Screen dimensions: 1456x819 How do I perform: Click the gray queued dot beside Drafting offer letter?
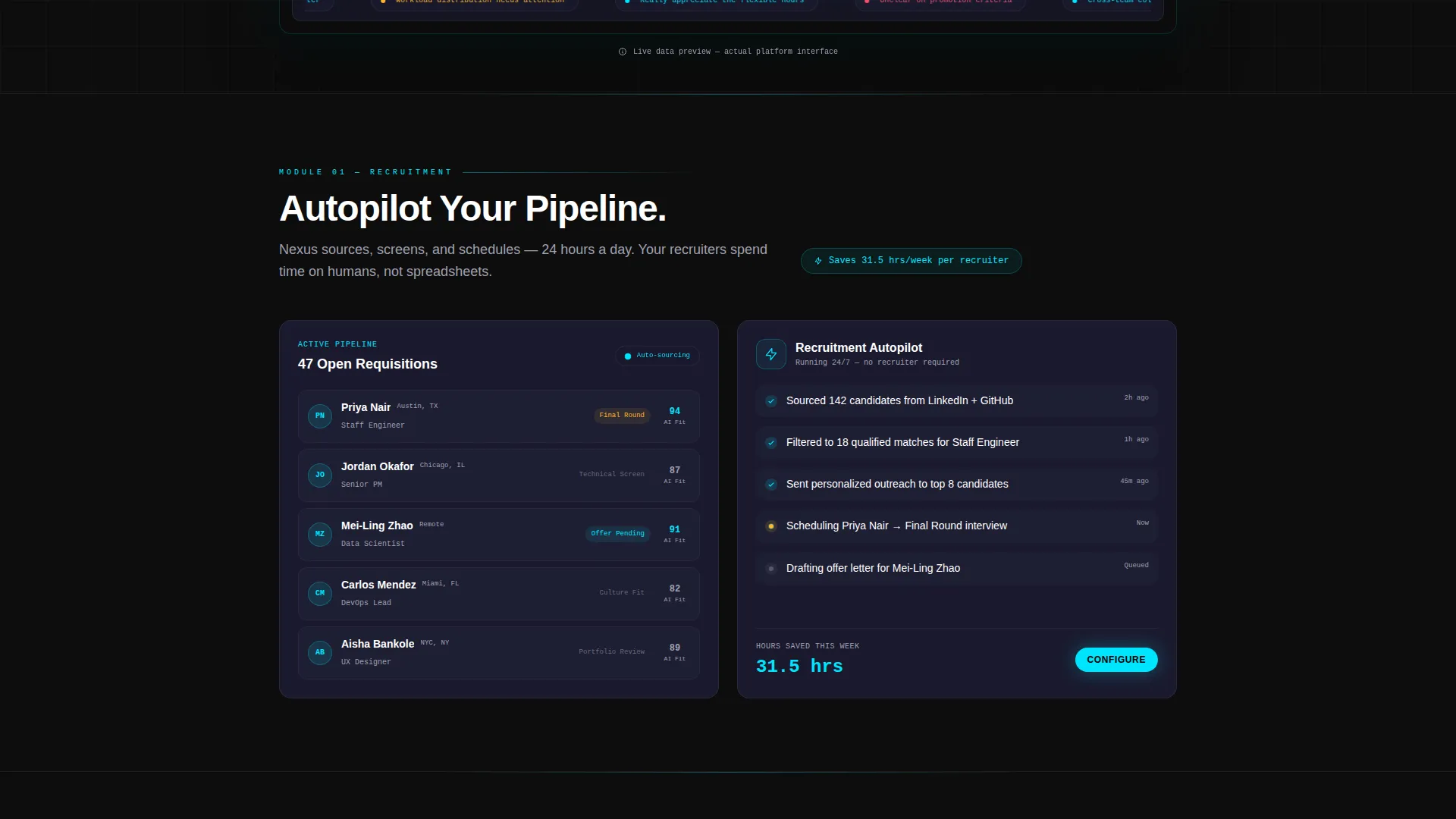tap(771, 569)
